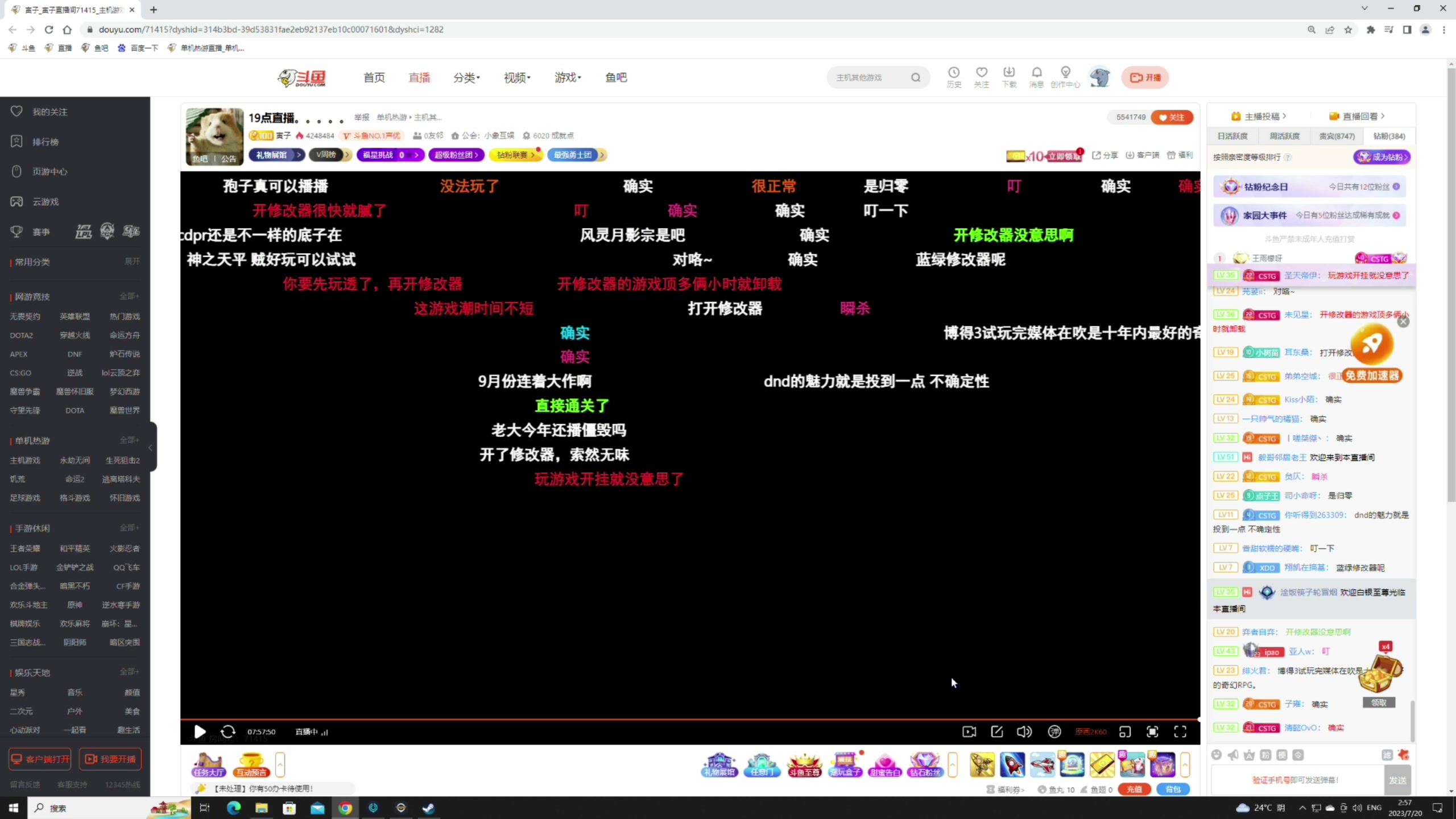Toggle player fullscreen mode
This screenshot has height=819, width=1456.
tap(1181, 731)
